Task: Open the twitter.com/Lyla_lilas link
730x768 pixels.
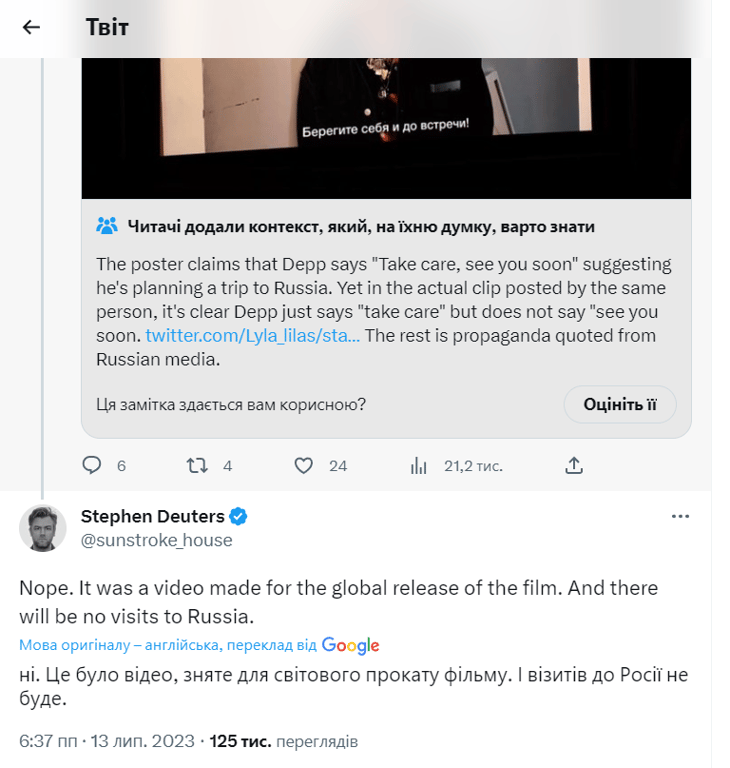Action: pyautogui.click(x=251, y=335)
